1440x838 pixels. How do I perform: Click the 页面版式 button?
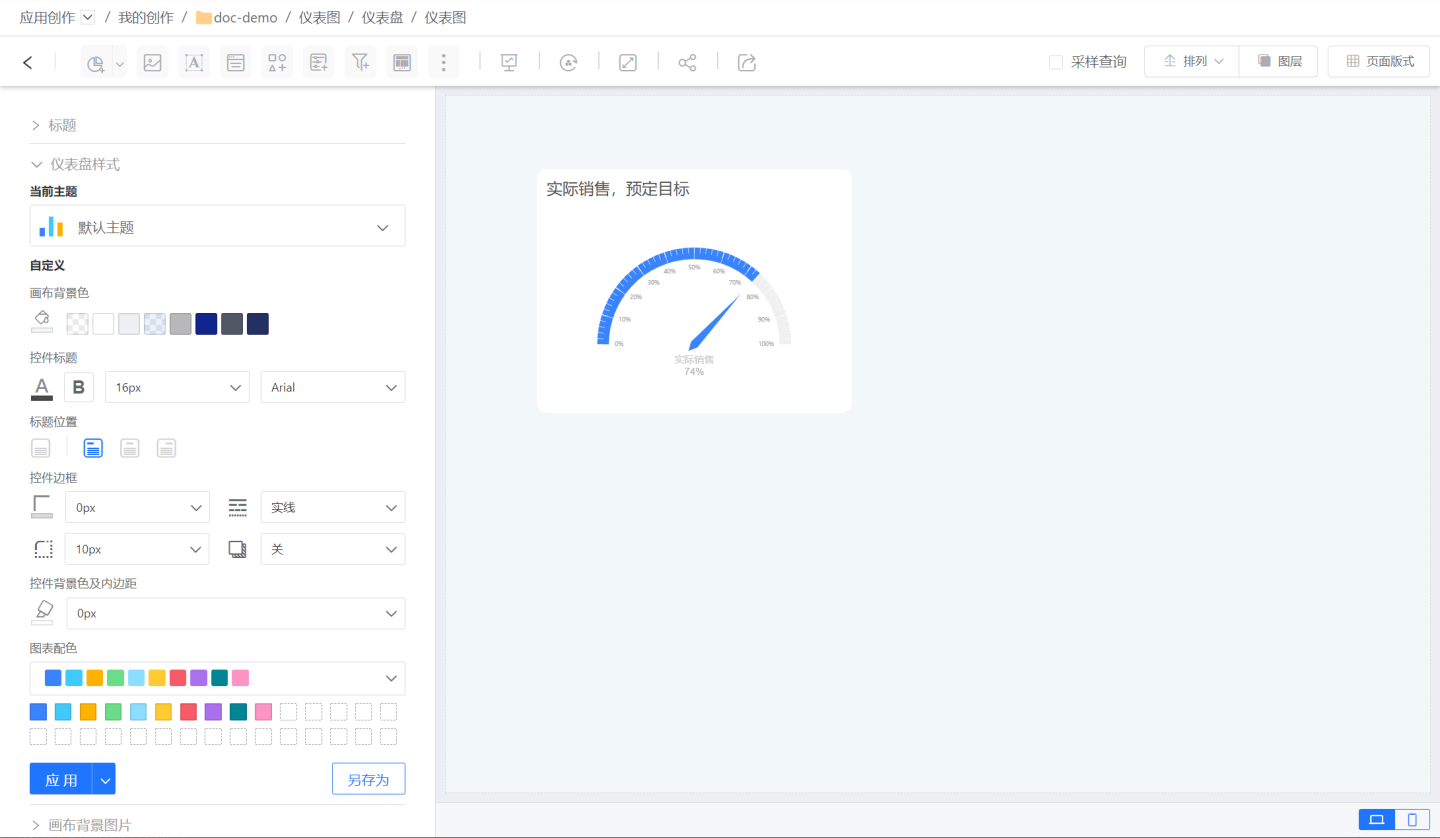click(x=1380, y=62)
